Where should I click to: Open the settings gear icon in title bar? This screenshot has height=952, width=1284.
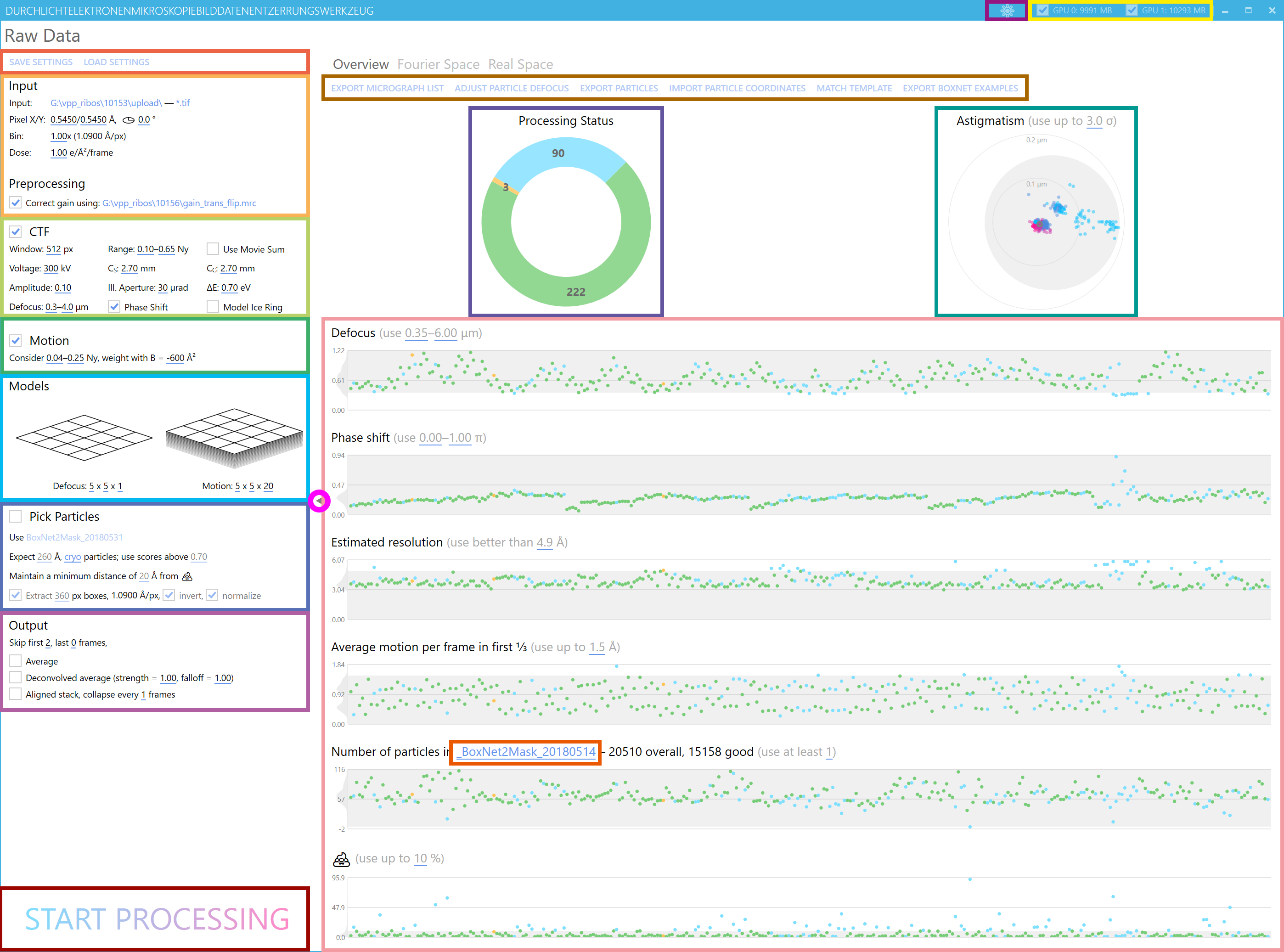click(x=1007, y=11)
